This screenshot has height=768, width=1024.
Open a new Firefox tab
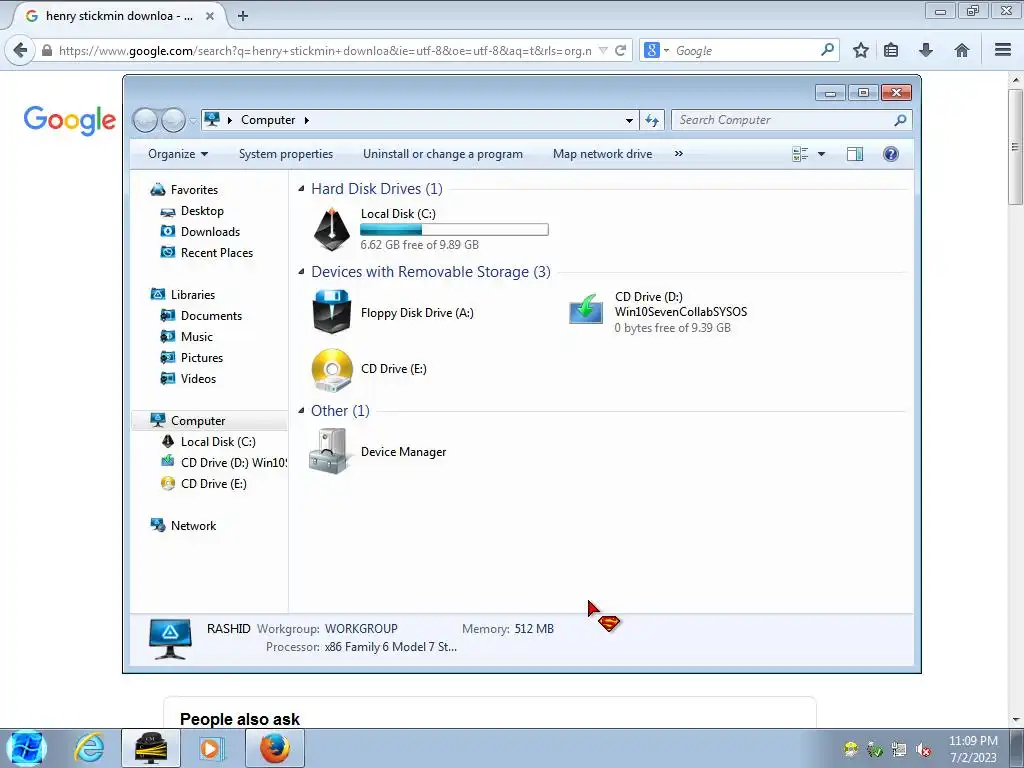click(243, 16)
